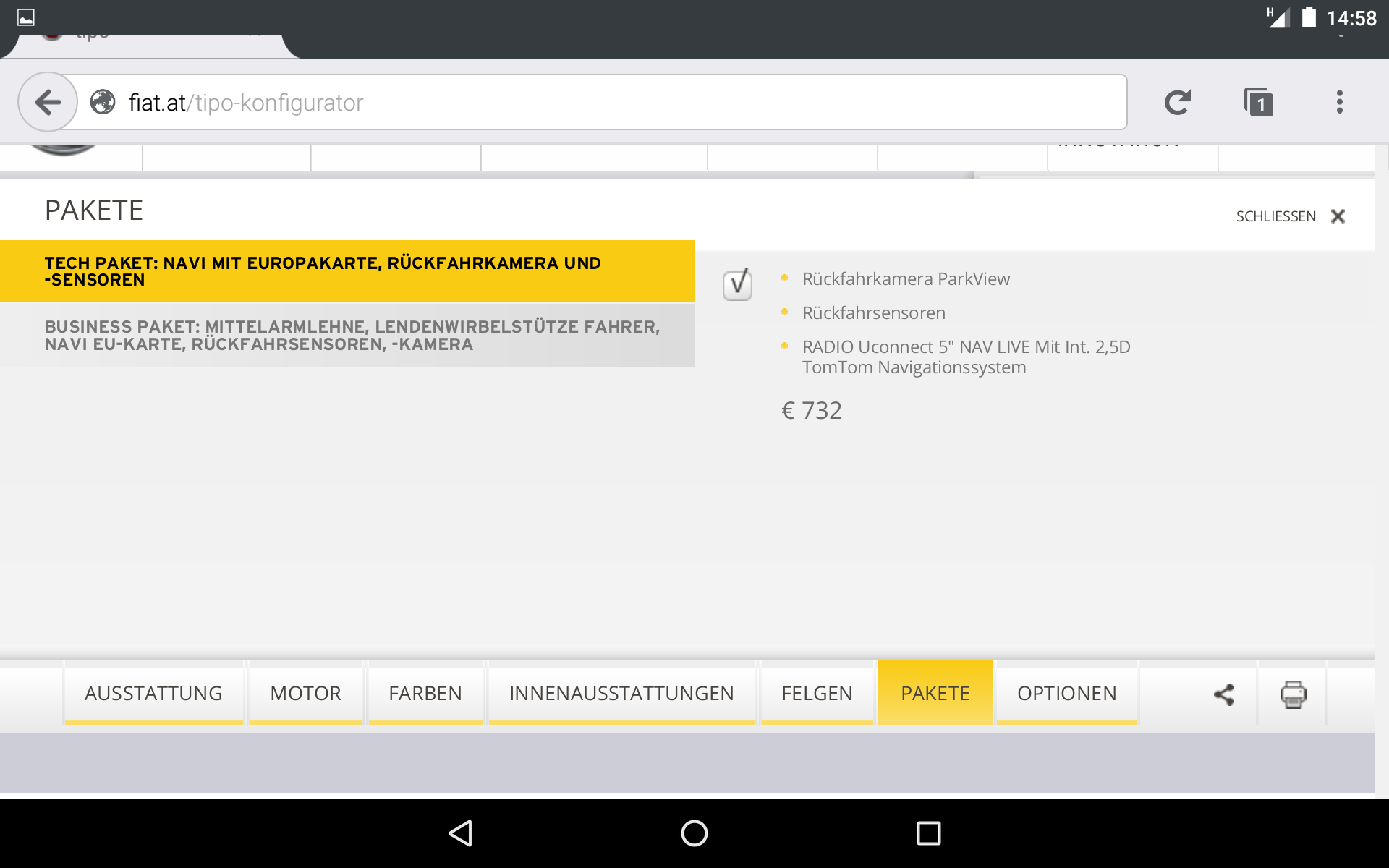This screenshot has width=1389, height=868.
Task: Open the browser three-dot overflow menu
Action: tap(1339, 102)
